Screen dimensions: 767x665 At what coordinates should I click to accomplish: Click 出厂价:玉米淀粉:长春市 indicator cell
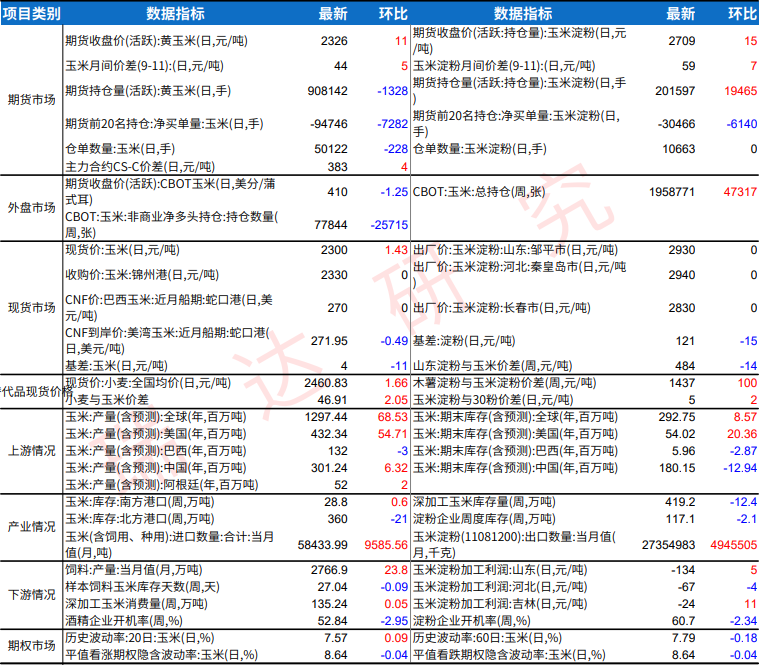pos(502,308)
